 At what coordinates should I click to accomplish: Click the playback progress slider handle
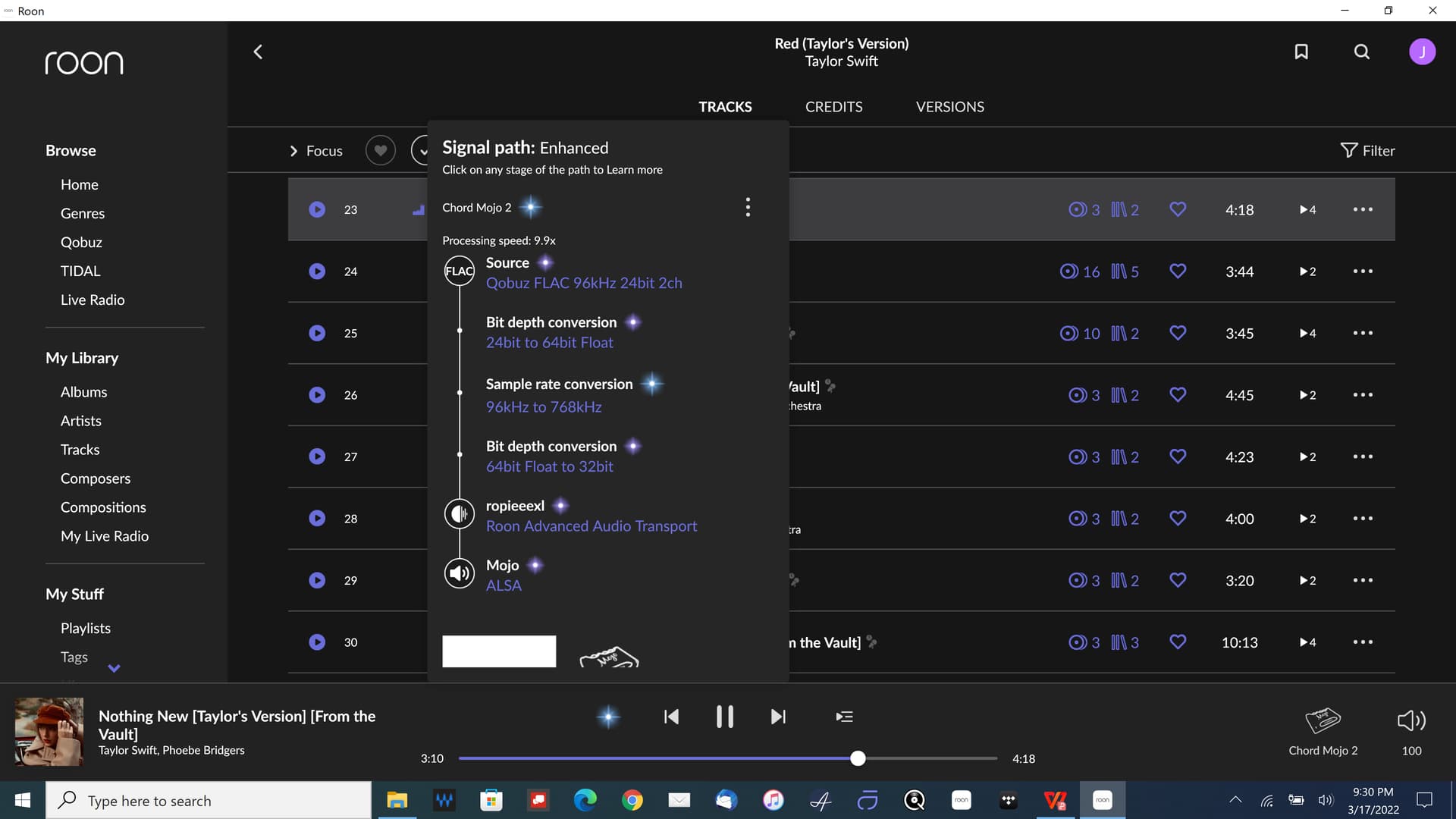858,758
